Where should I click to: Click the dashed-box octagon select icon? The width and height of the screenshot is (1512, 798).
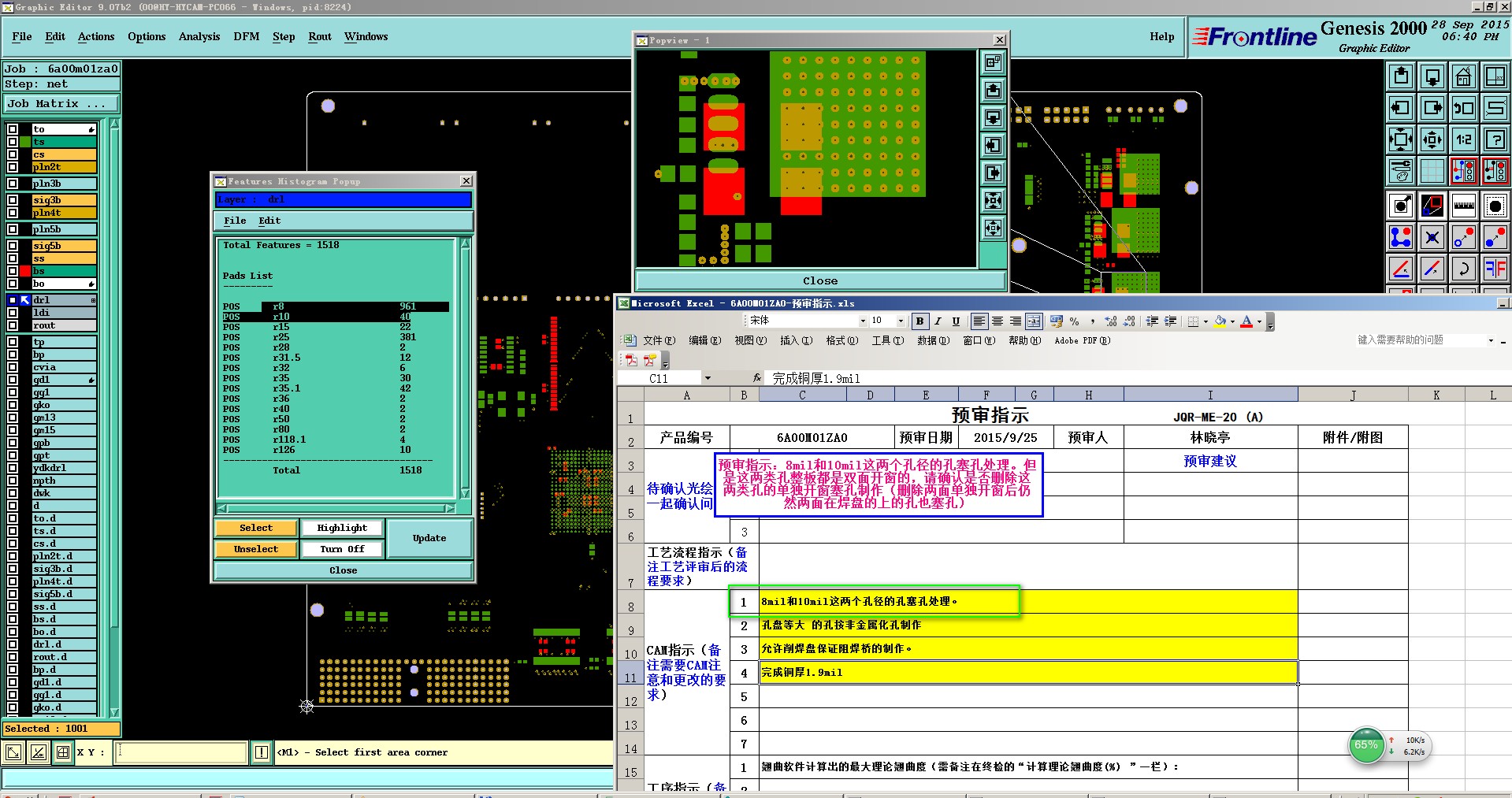pos(1495,206)
